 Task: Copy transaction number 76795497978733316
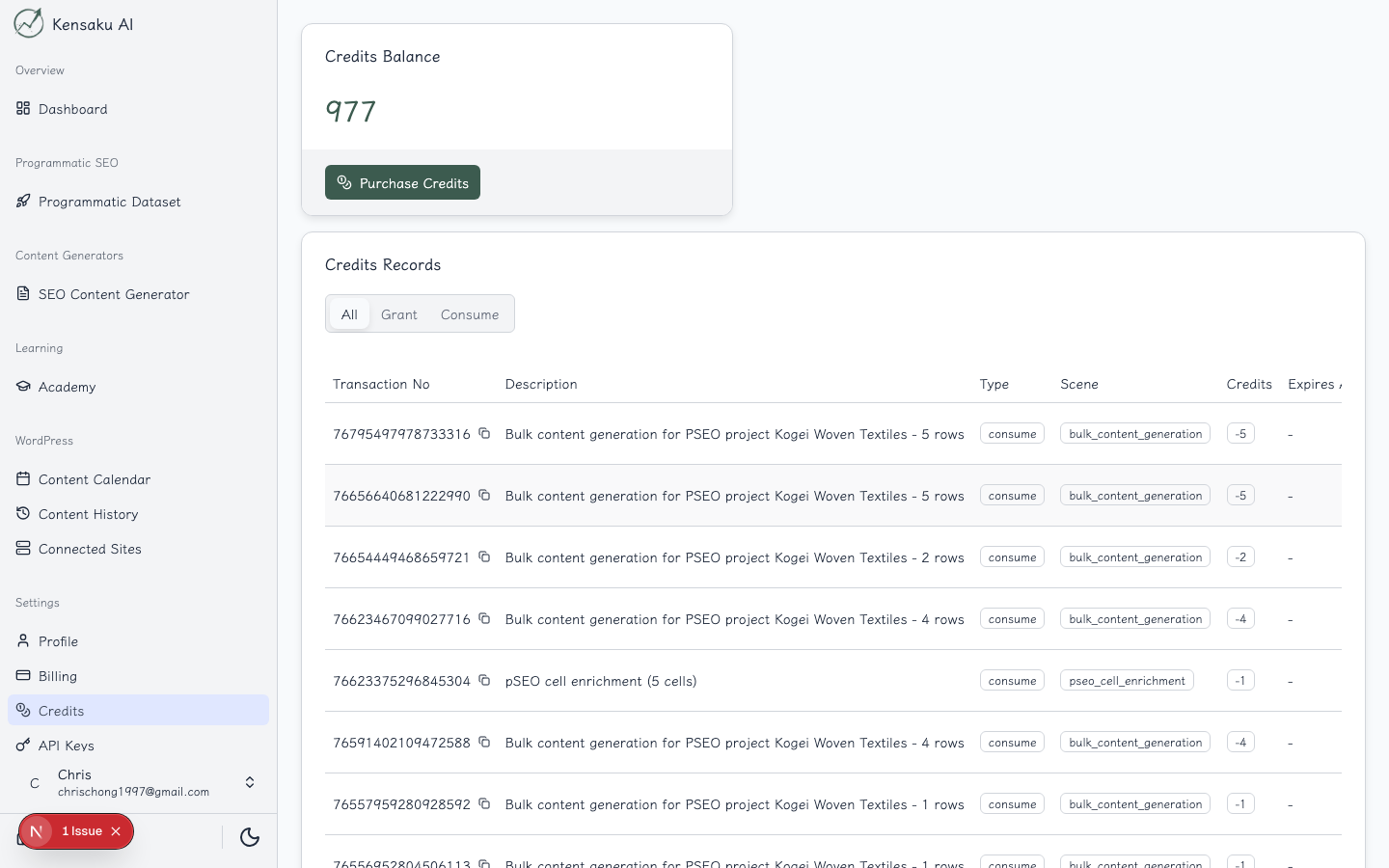click(484, 433)
